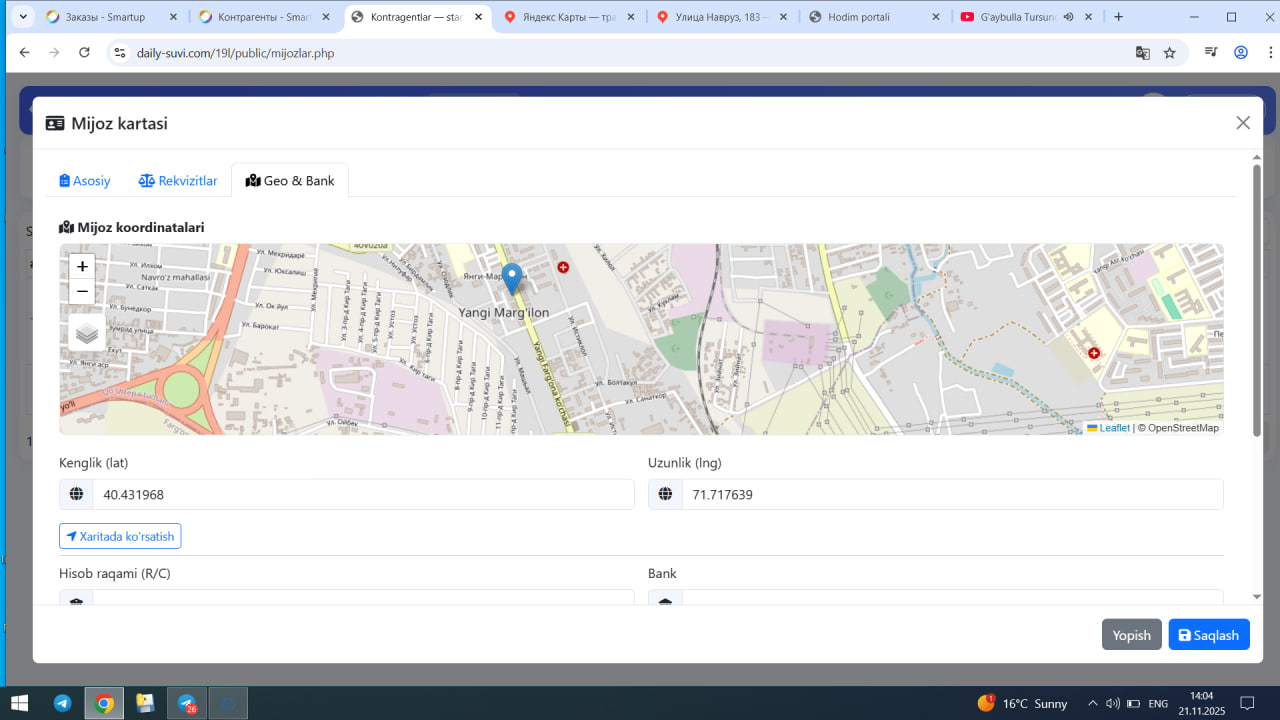Switch to the Asosiy tab

(x=85, y=181)
